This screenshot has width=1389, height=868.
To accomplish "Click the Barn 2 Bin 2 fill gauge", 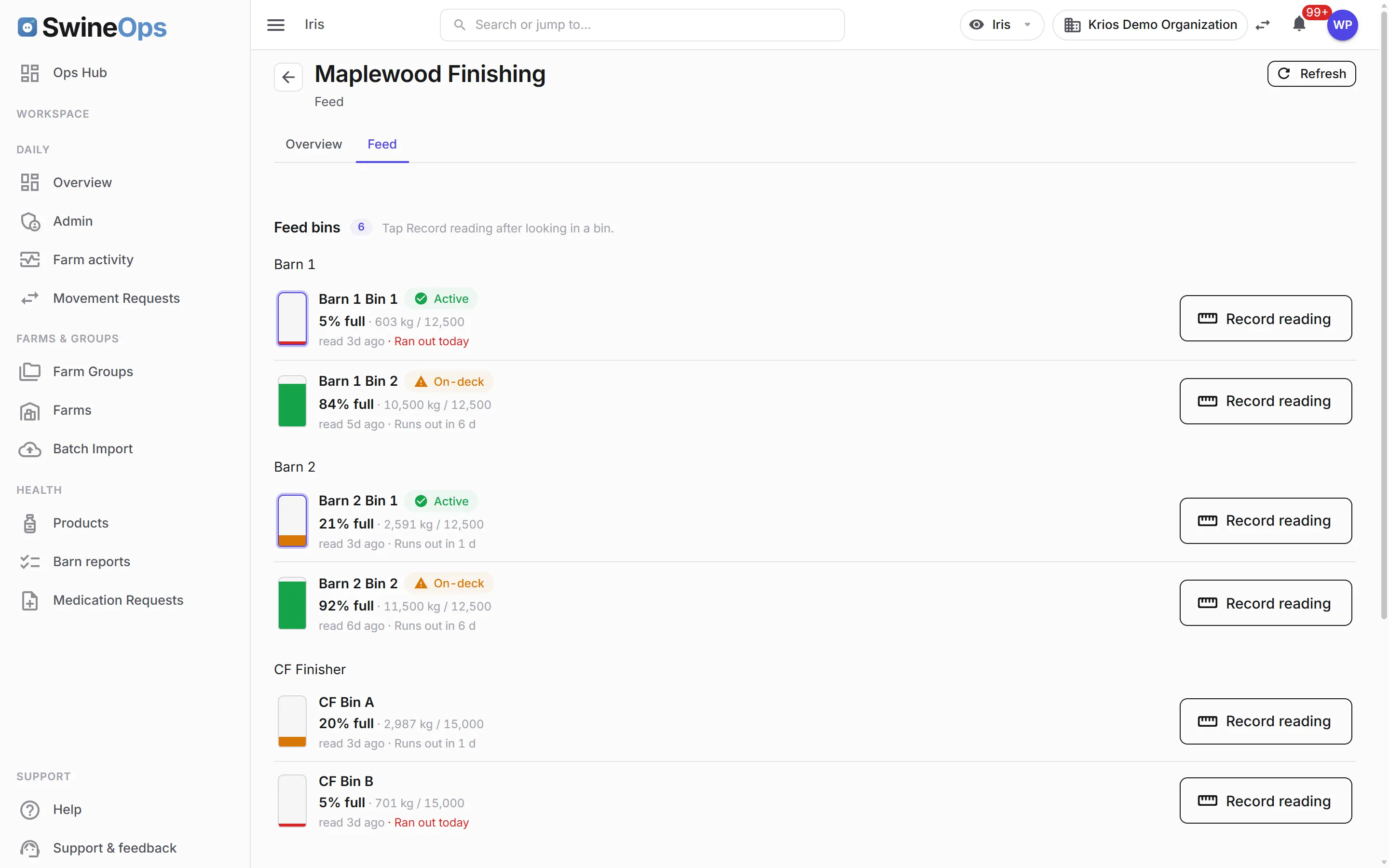I will coord(292,603).
